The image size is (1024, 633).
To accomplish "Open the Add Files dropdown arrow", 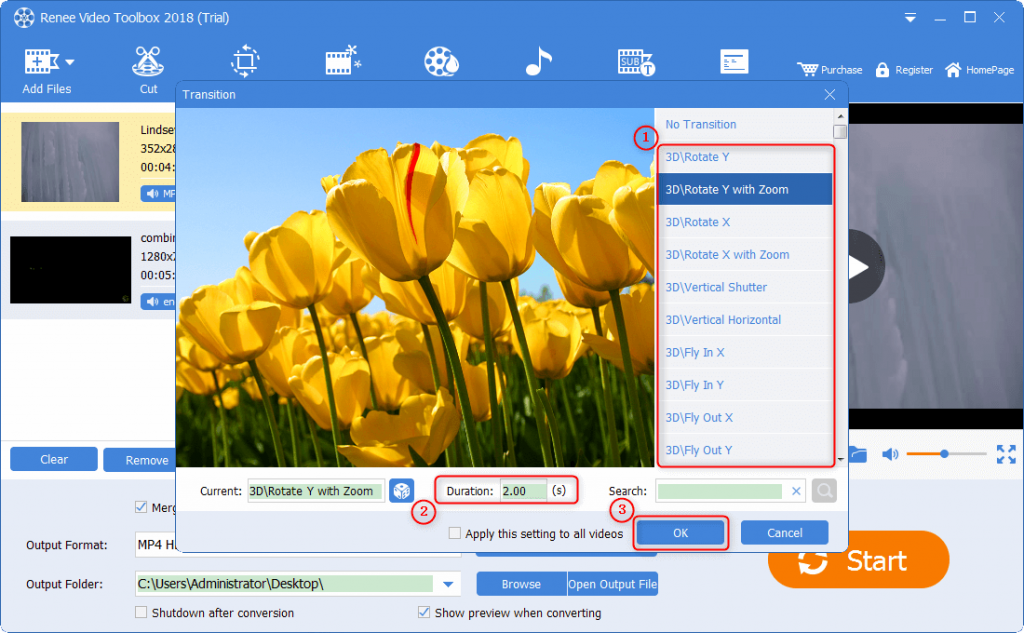I will (70, 62).
